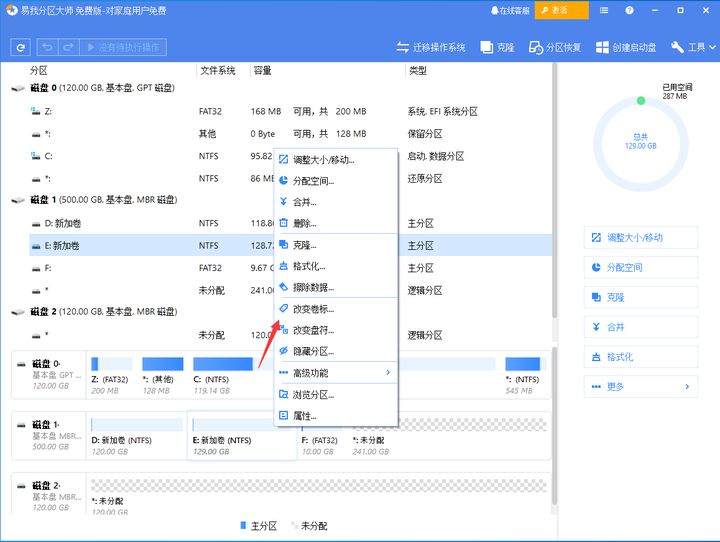Select the D: 新加卷 partition row

pyautogui.click(x=290, y=223)
